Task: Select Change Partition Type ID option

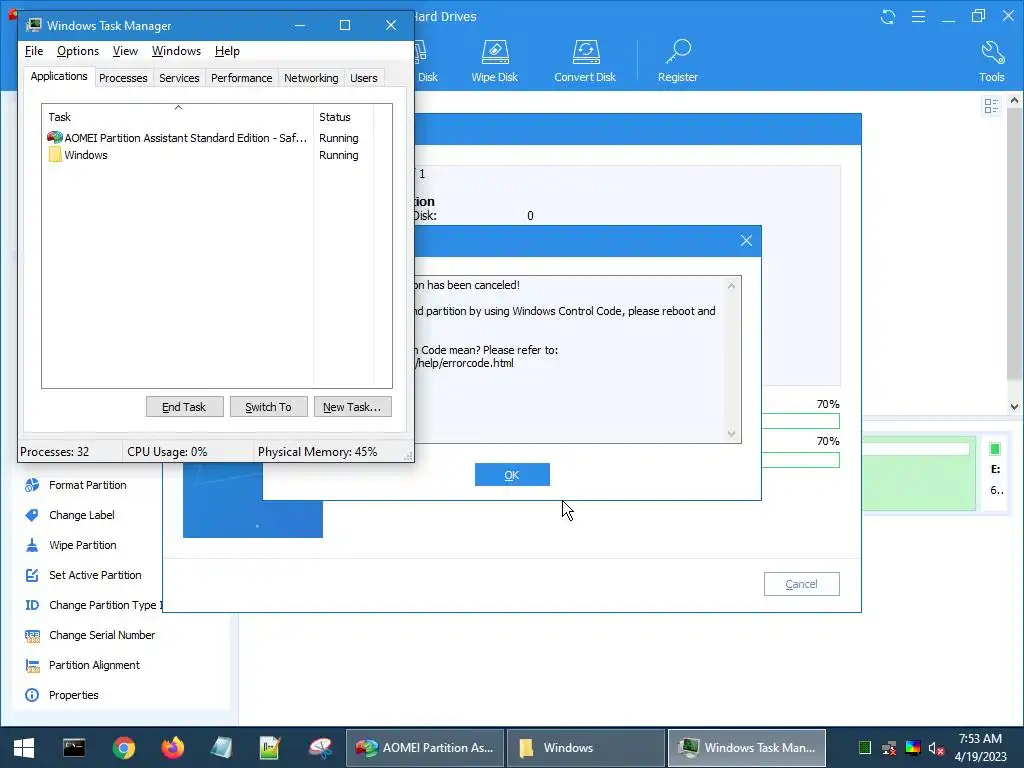Action: (93, 605)
